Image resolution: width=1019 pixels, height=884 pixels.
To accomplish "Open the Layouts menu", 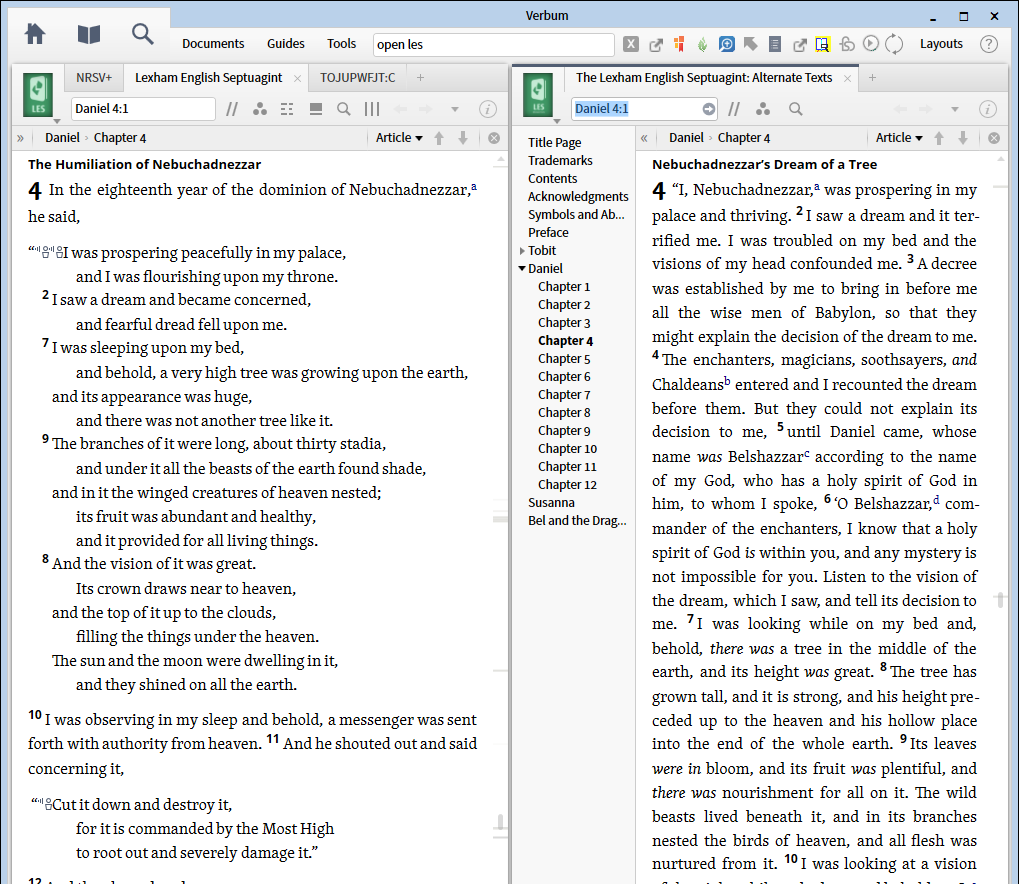I will (x=941, y=44).
